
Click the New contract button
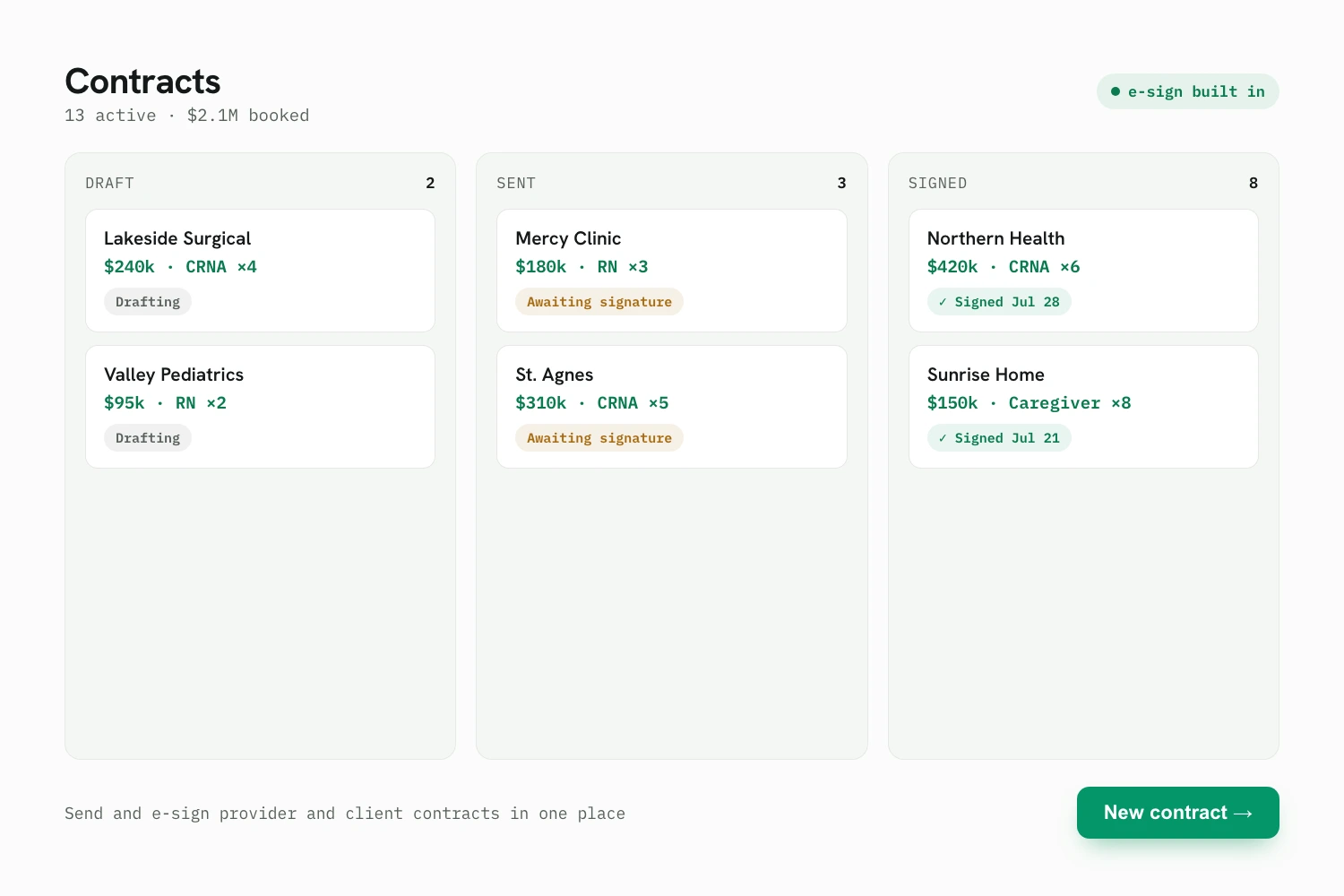1177,813
